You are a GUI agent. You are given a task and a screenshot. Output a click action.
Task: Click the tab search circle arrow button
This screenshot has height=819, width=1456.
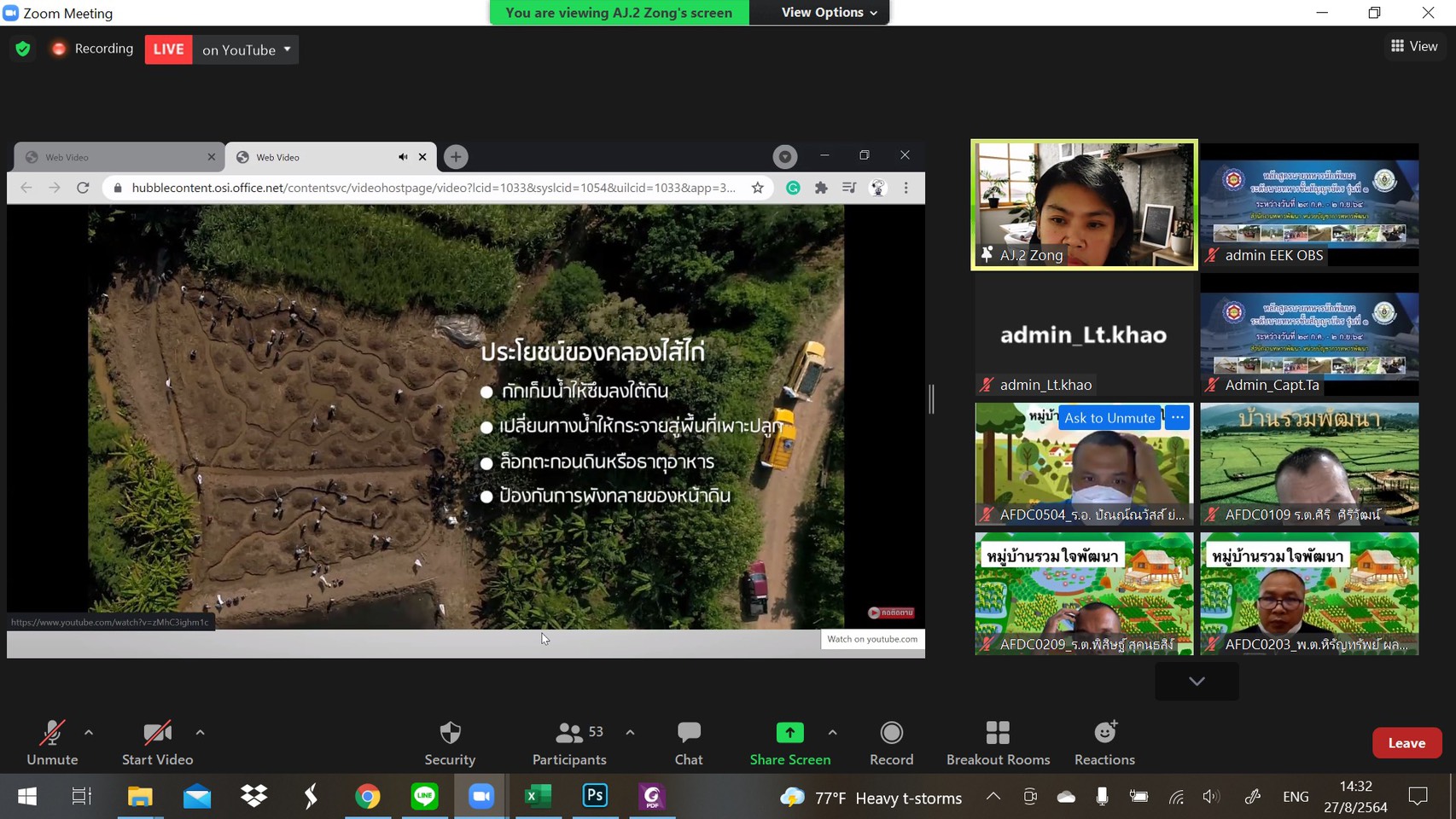785,157
